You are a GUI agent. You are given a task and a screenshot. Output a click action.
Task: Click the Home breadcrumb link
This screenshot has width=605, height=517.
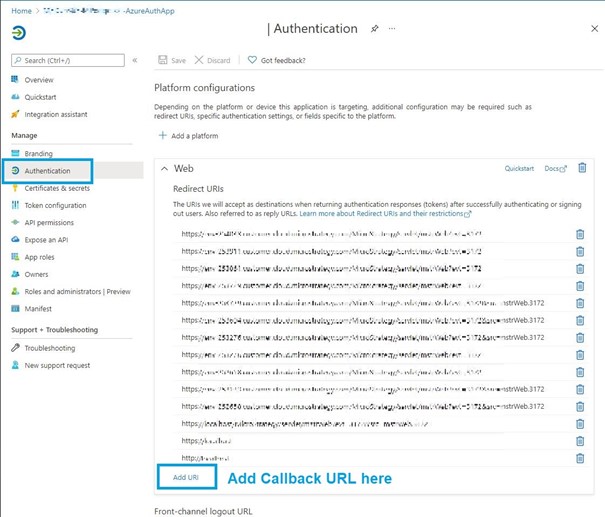tap(21, 10)
